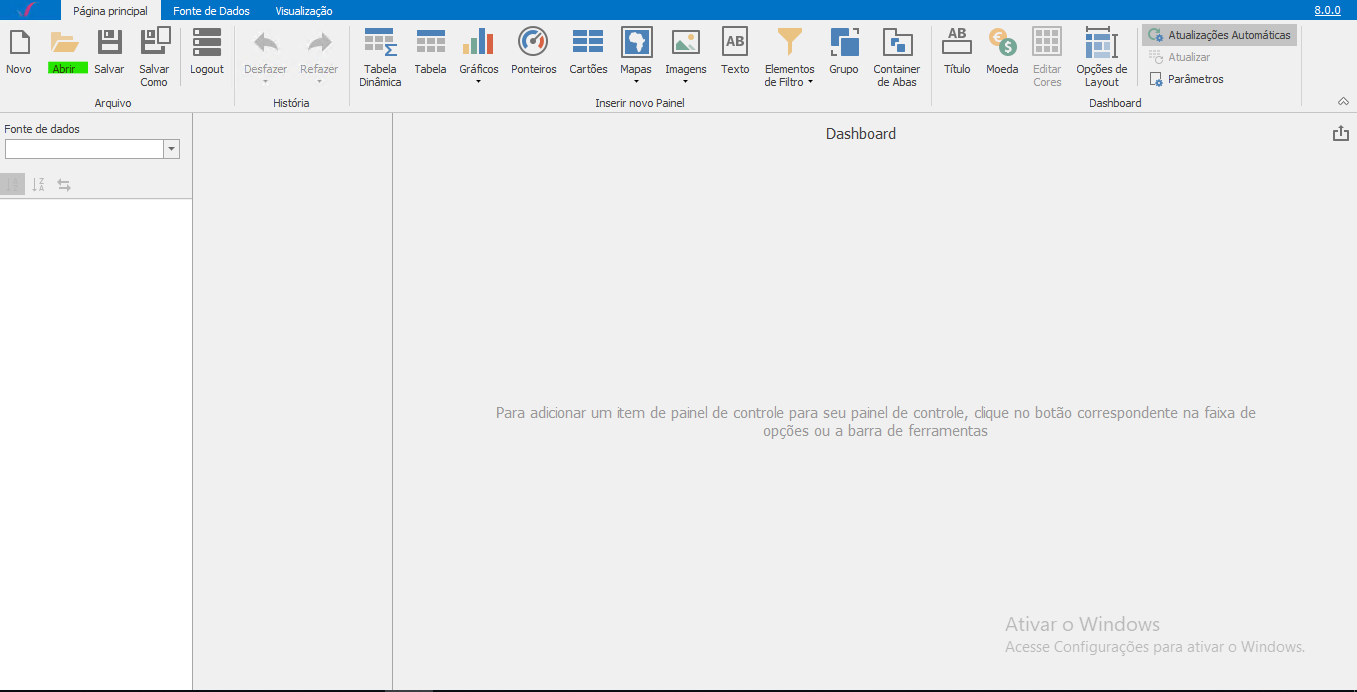
Task: Toggle grouping button in data source panel
Action: (x=13, y=185)
